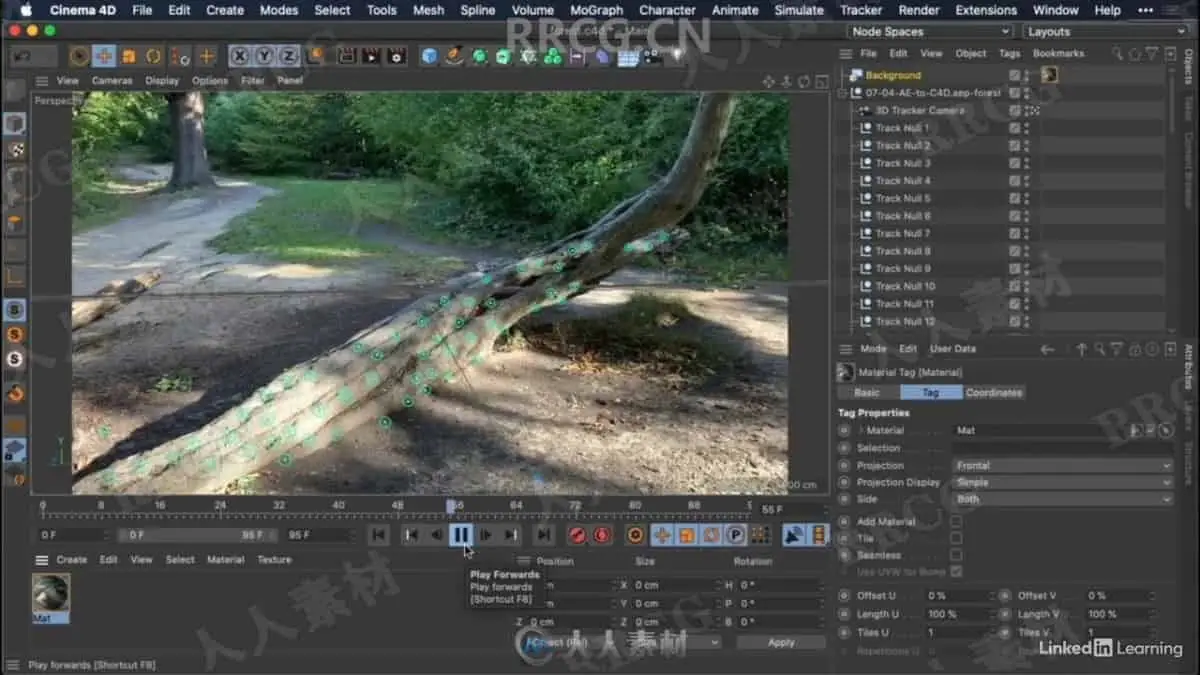
Task: Open the MoGraph menu
Action: tap(596, 10)
